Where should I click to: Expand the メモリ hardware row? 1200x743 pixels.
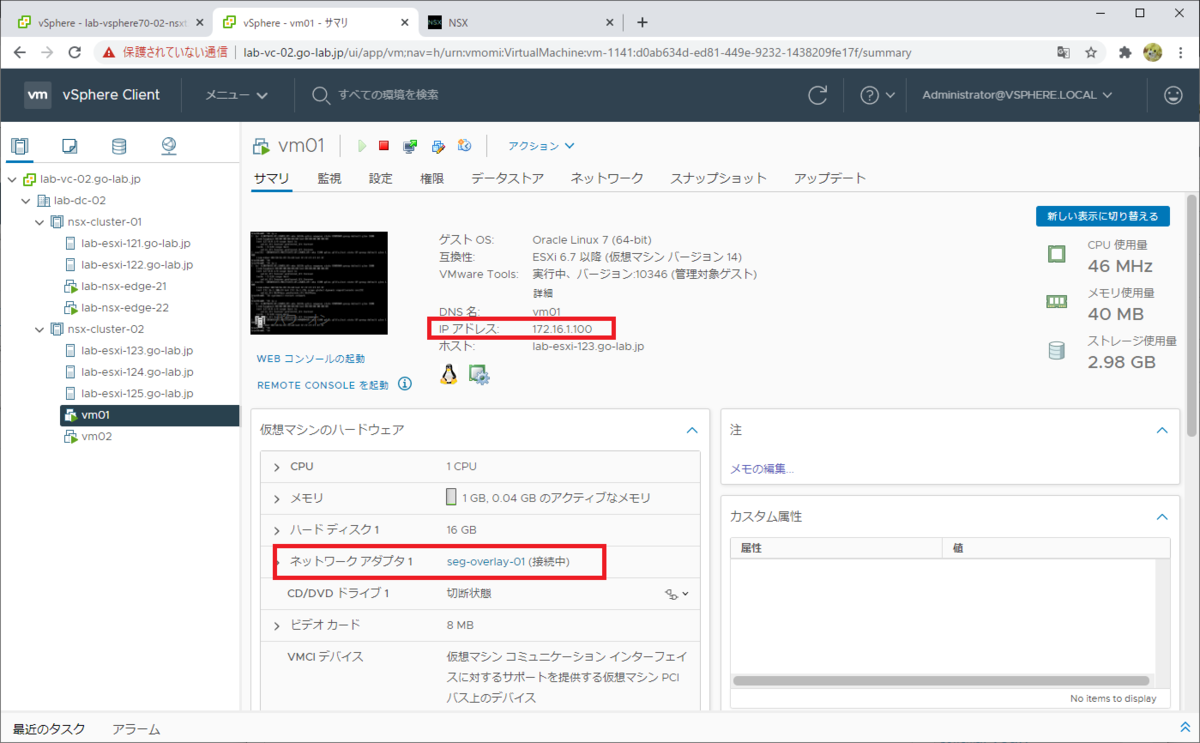pos(277,498)
